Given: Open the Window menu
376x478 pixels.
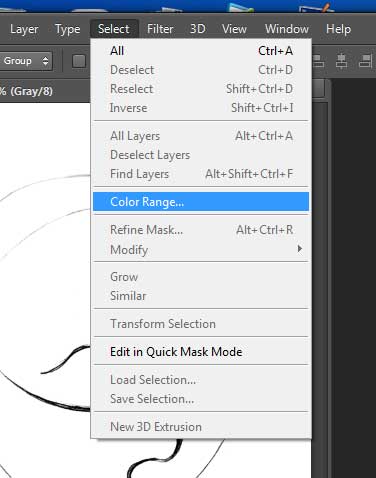Looking at the screenshot, I should click(x=287, y=29).
